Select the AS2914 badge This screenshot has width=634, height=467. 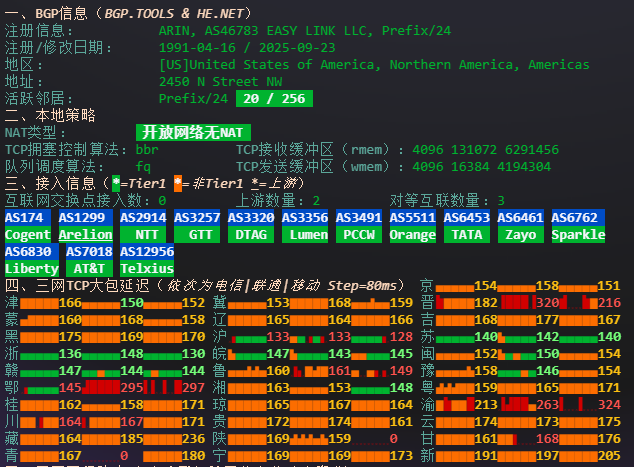click(143, 218)
